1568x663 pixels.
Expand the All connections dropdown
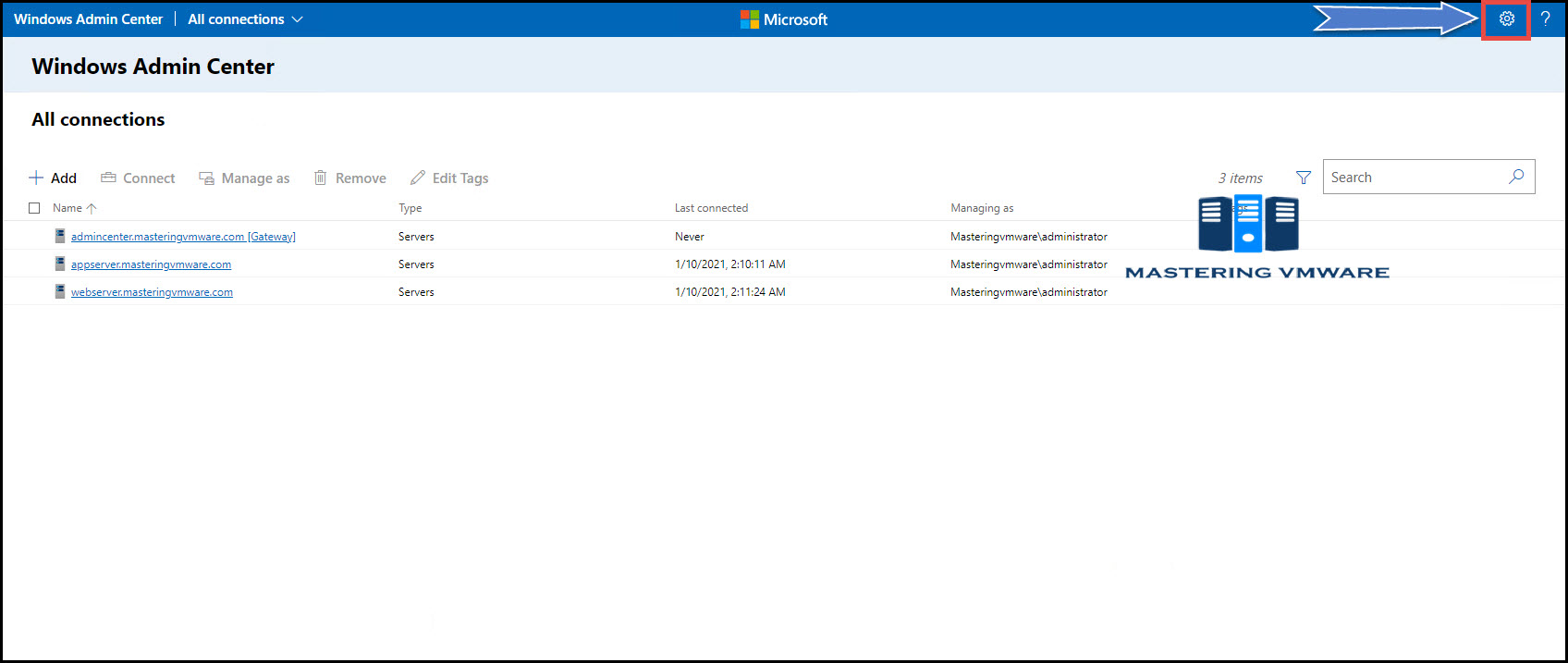245,19
